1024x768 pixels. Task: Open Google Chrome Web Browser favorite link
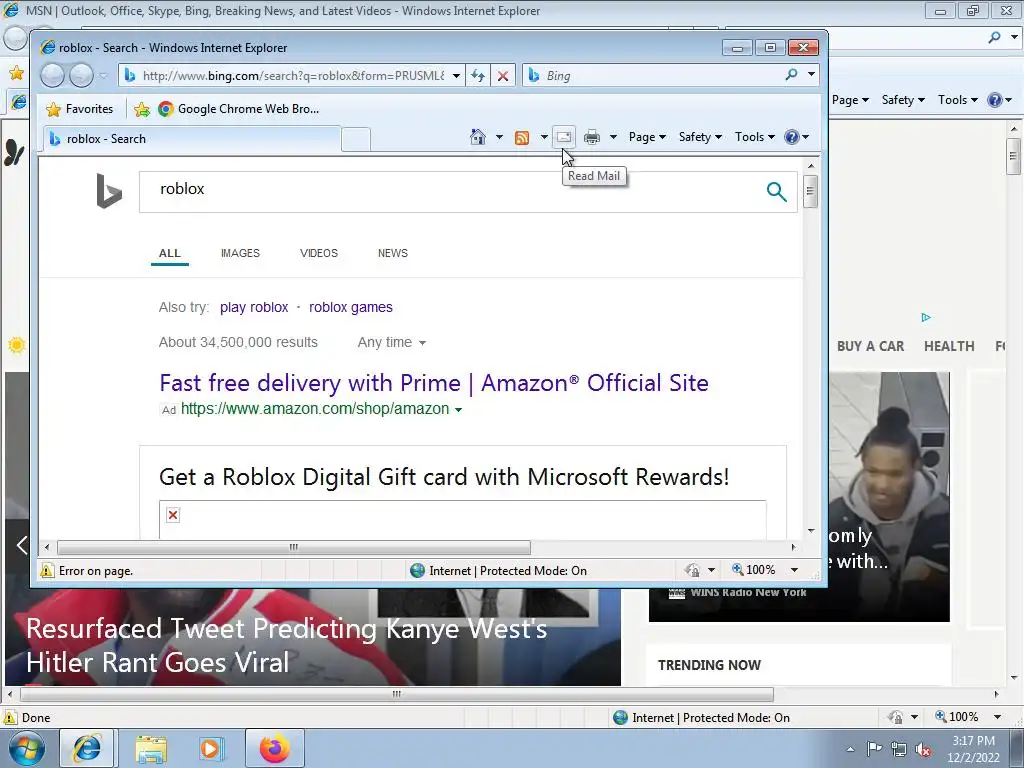[x=239, y=109]
